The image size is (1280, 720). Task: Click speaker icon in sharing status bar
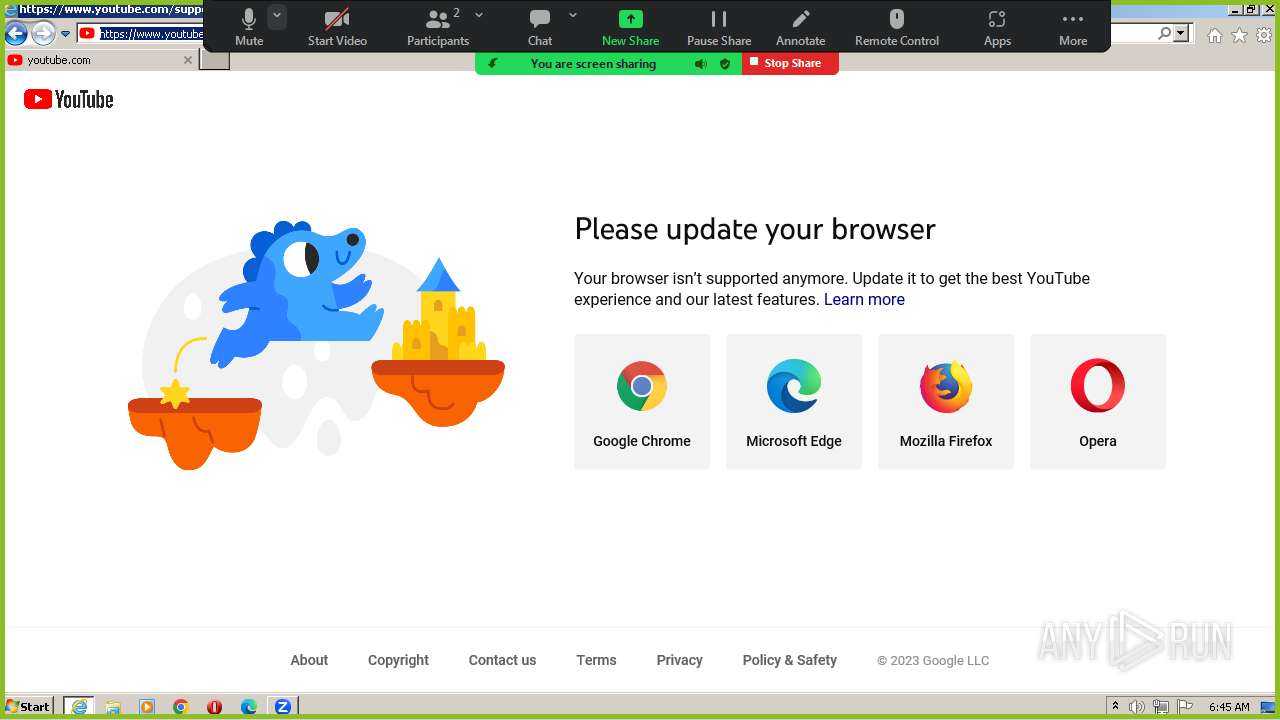coord(701,64)
